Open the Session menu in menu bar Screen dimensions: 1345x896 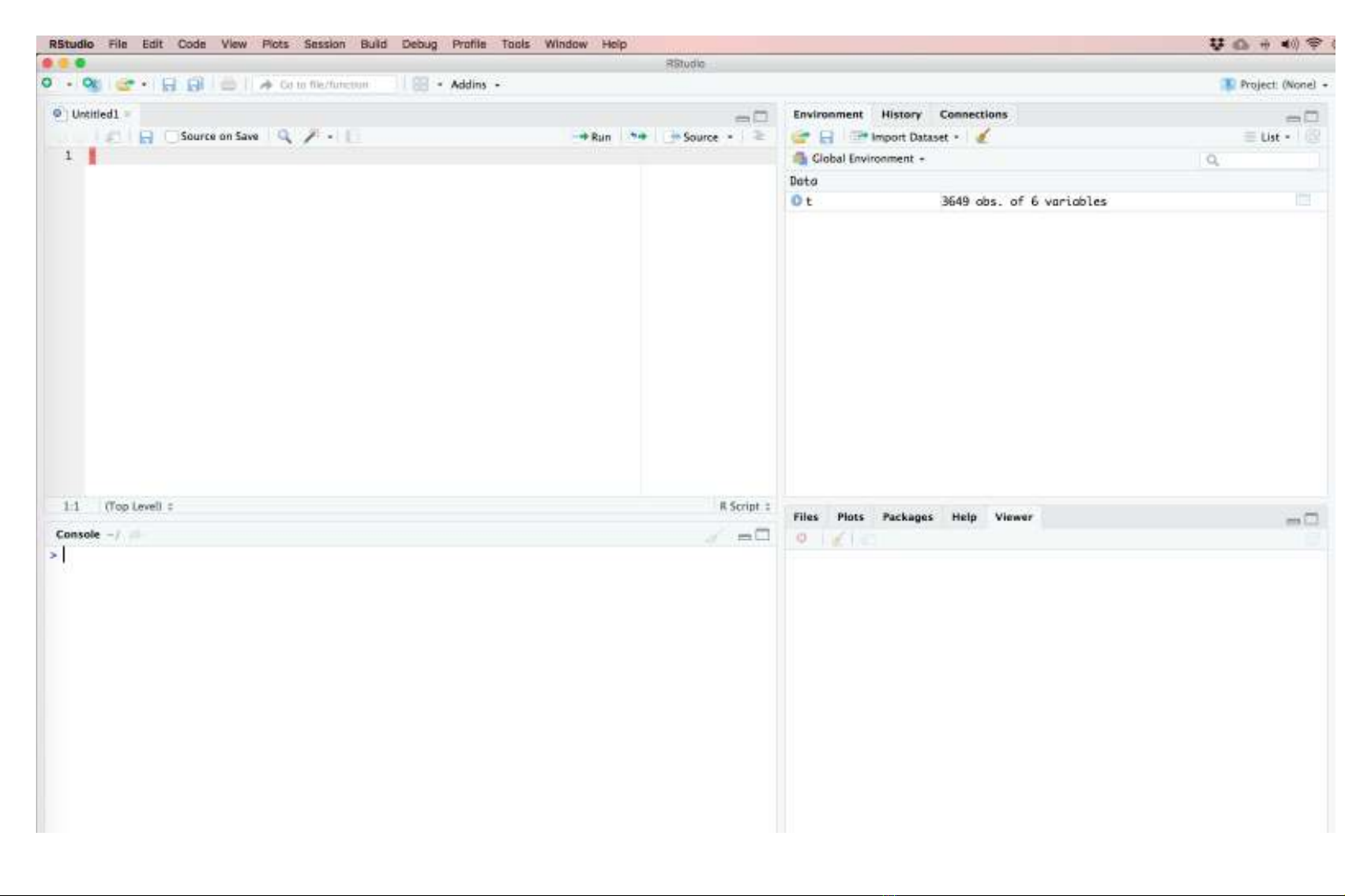(x=324, y=44)
